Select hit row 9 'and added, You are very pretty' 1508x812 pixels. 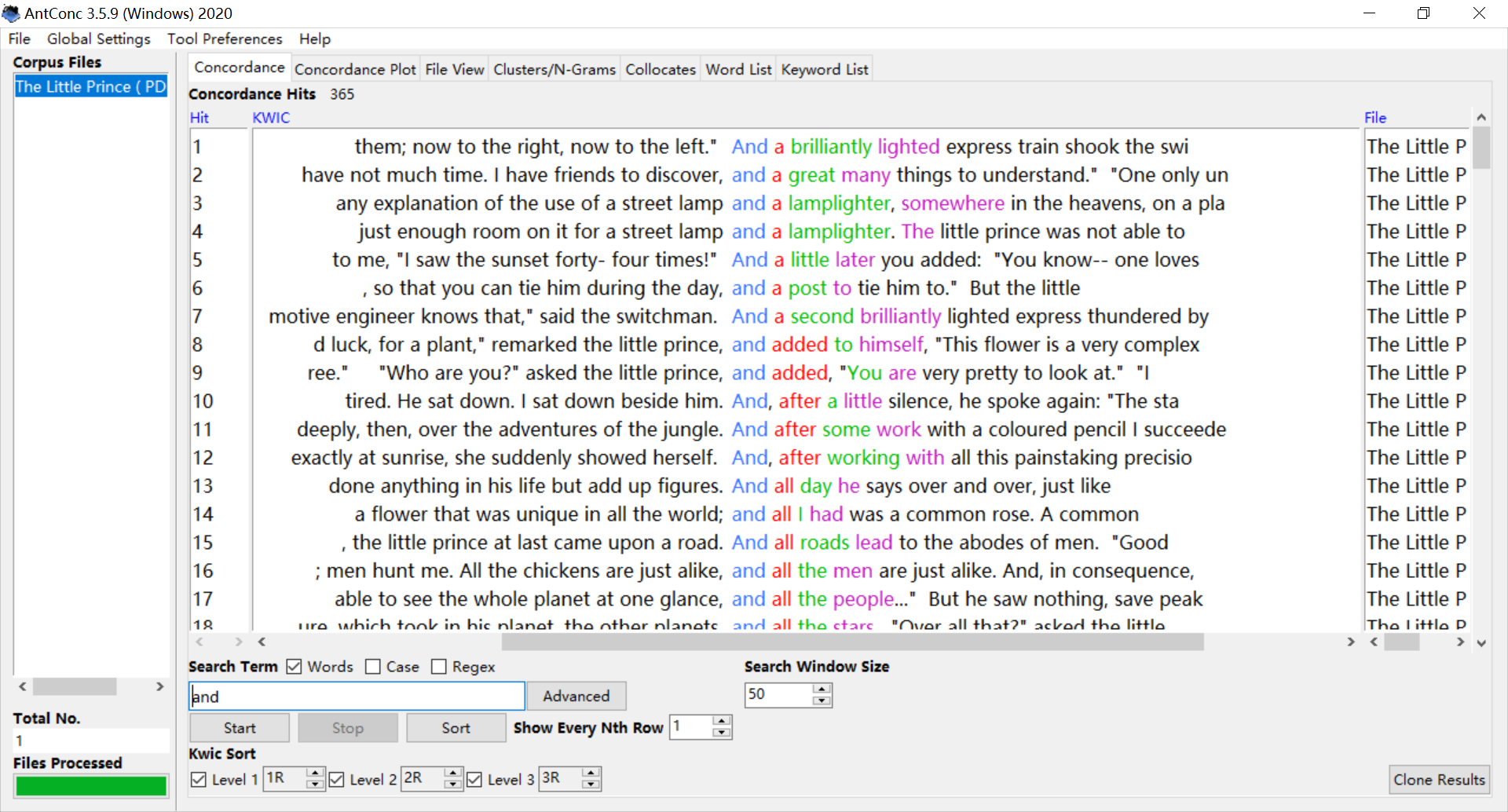tap(805, 373)
